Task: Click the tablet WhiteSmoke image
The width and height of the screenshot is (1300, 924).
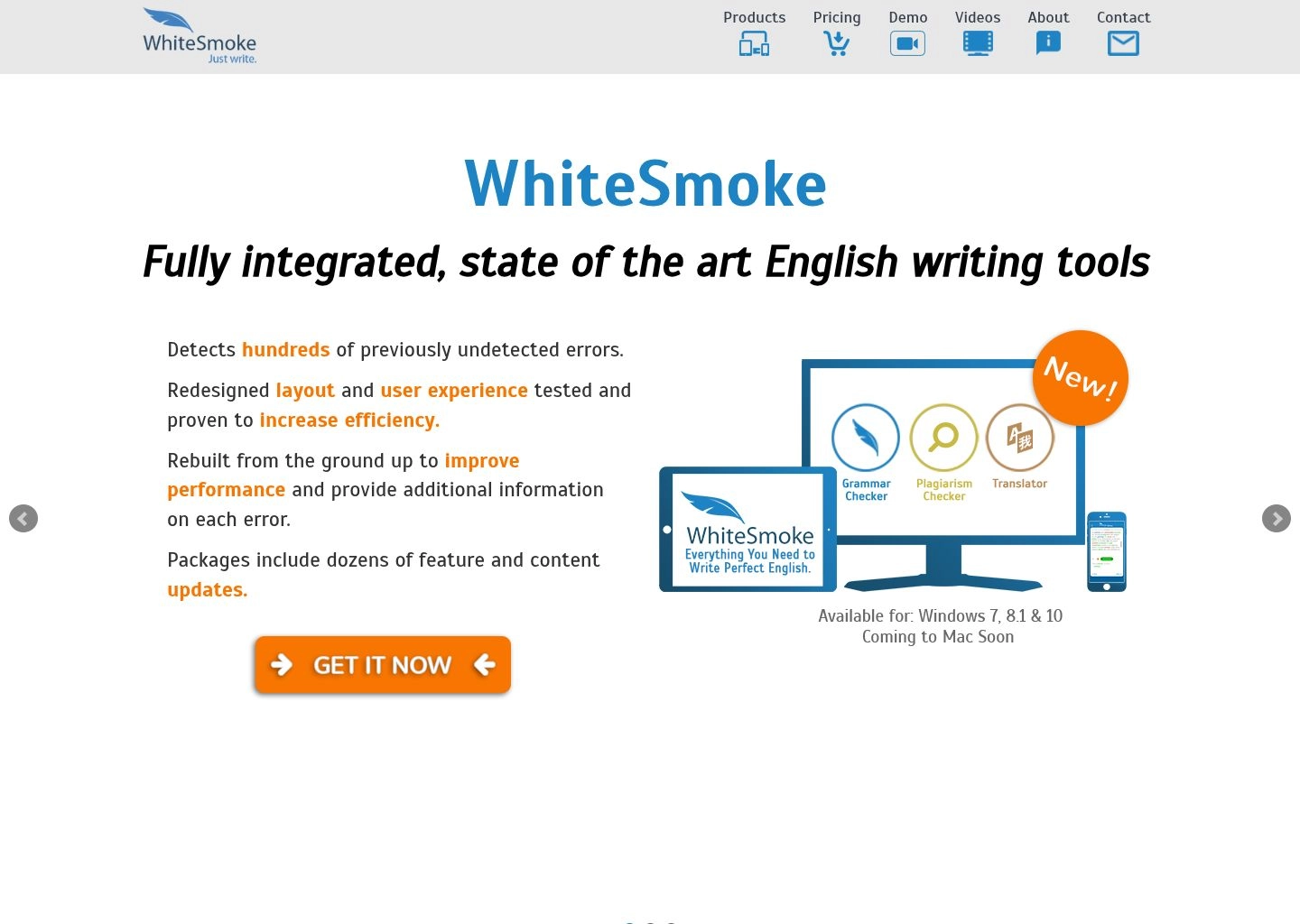Action: coord(748,530)
